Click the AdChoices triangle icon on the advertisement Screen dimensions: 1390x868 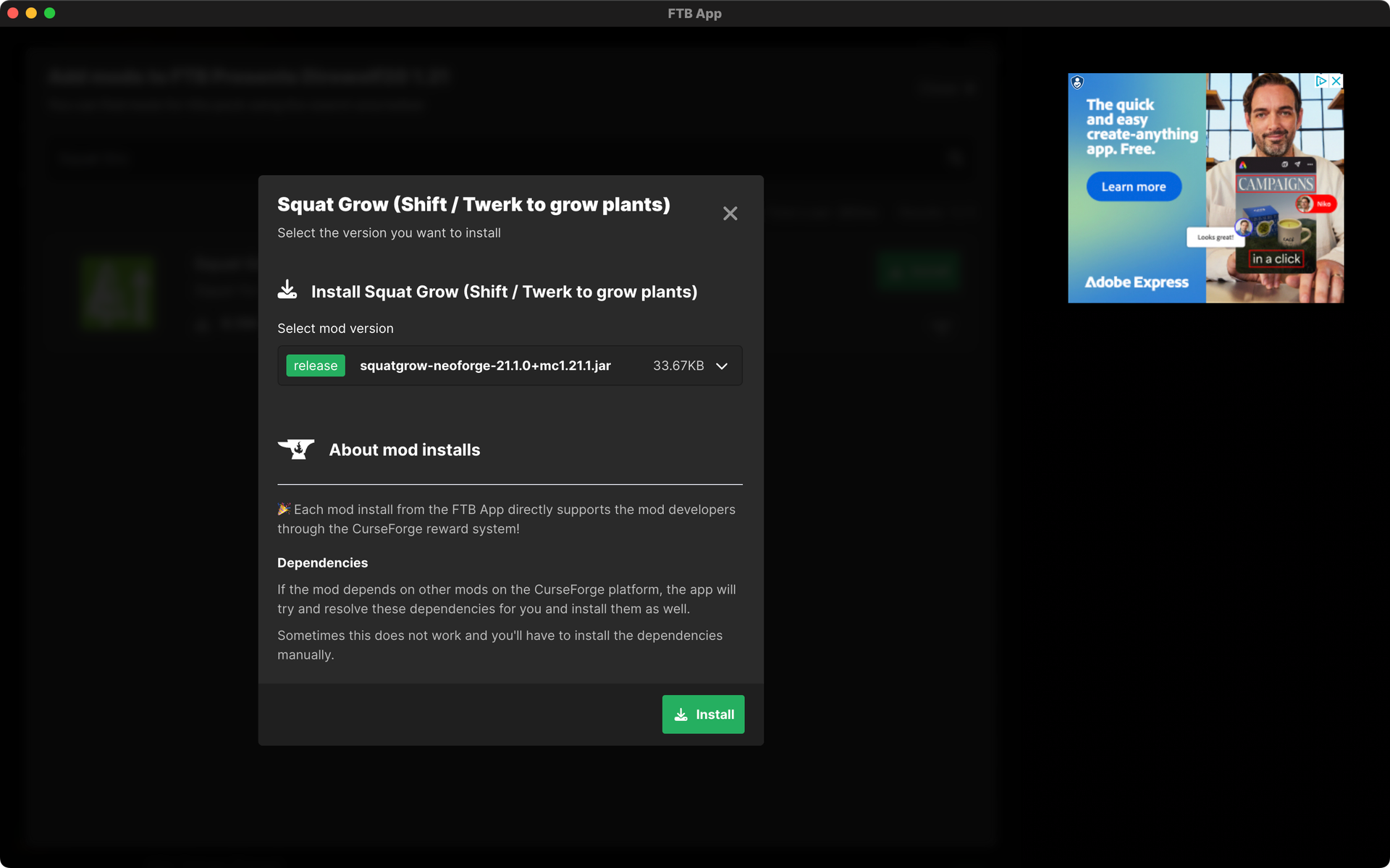(x=1322, y=81)
